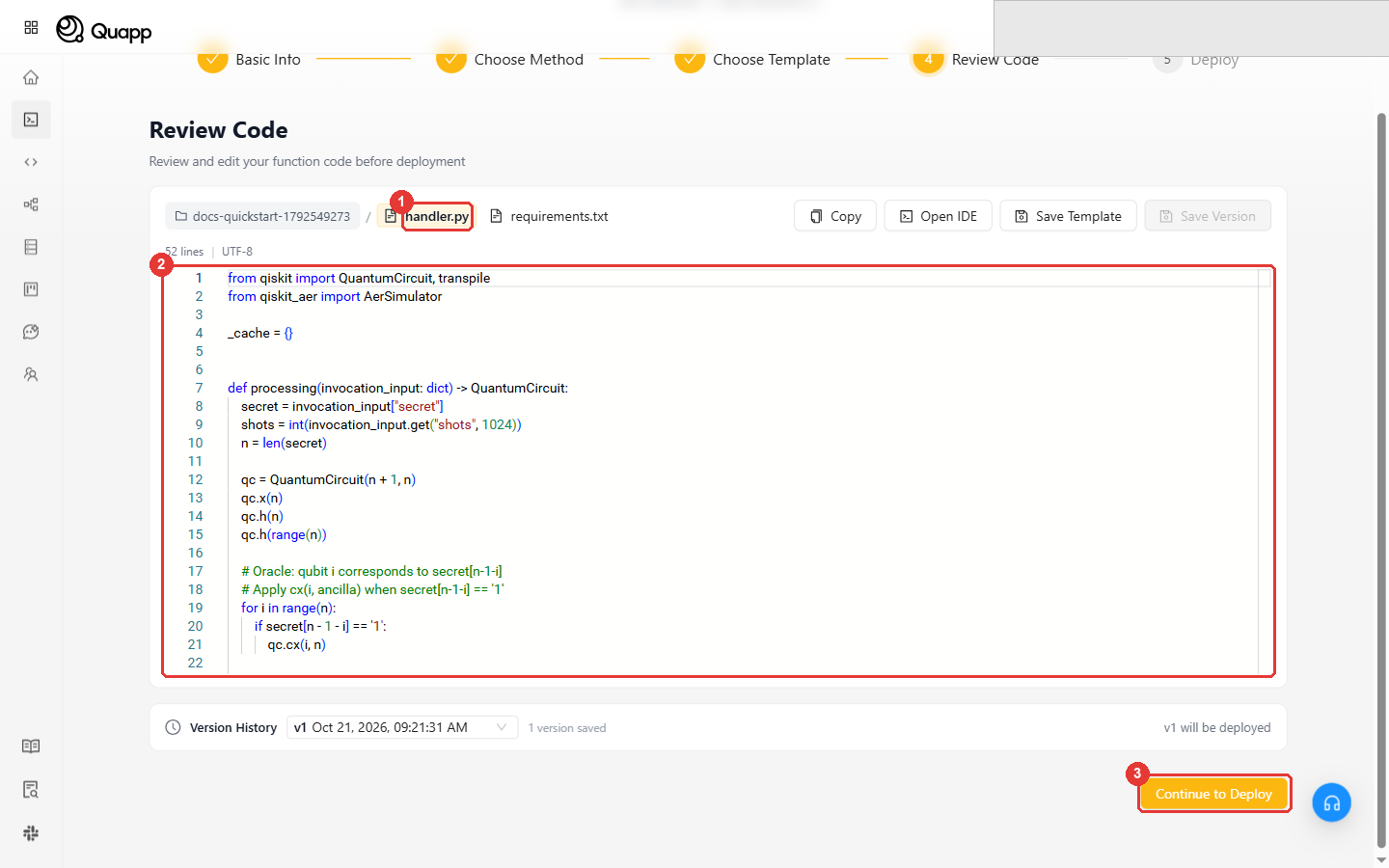
Task: Switch to the handler.py file tab
Action: coord(427,216)
